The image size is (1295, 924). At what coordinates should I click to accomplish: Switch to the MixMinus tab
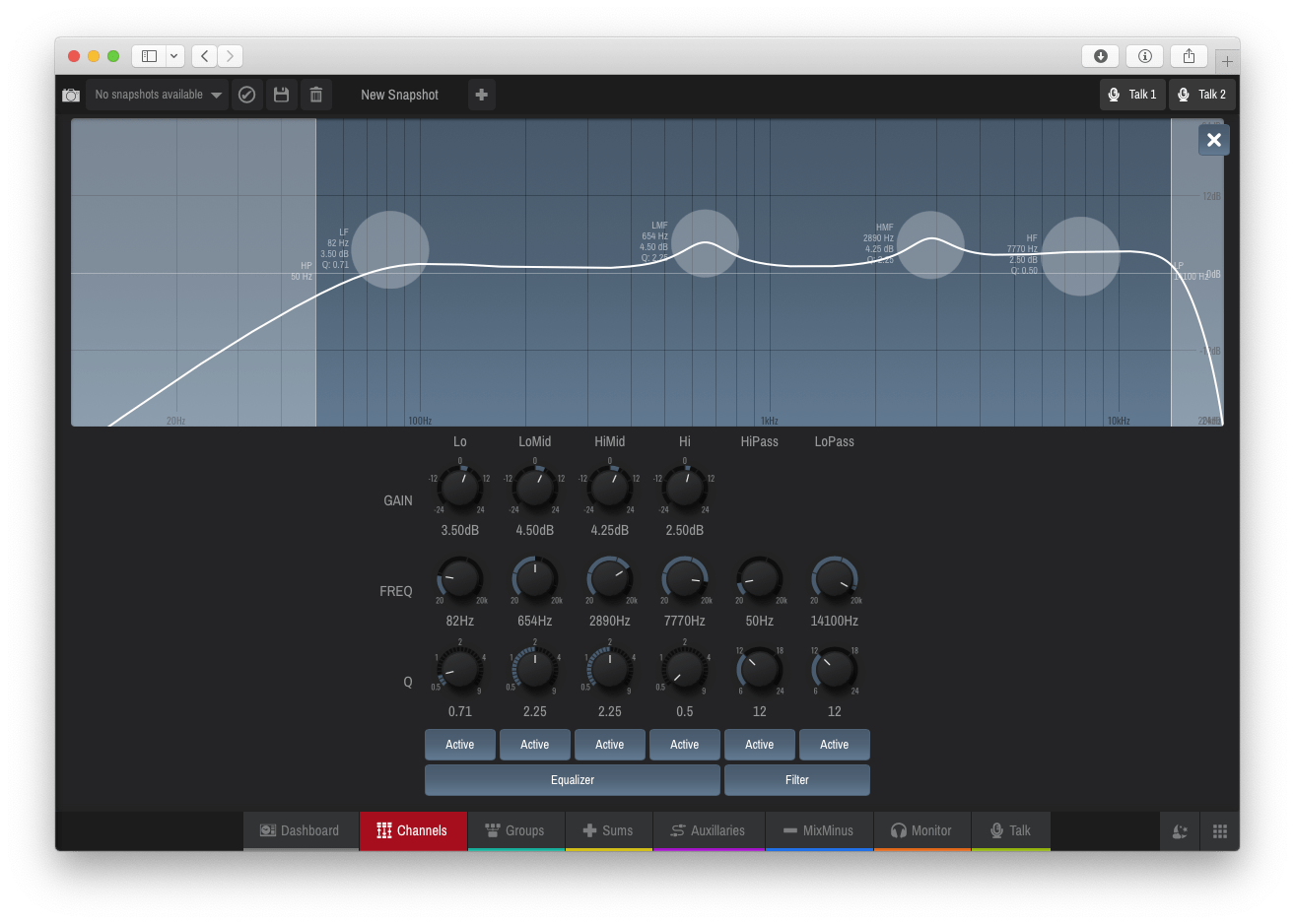click(819, 830)
